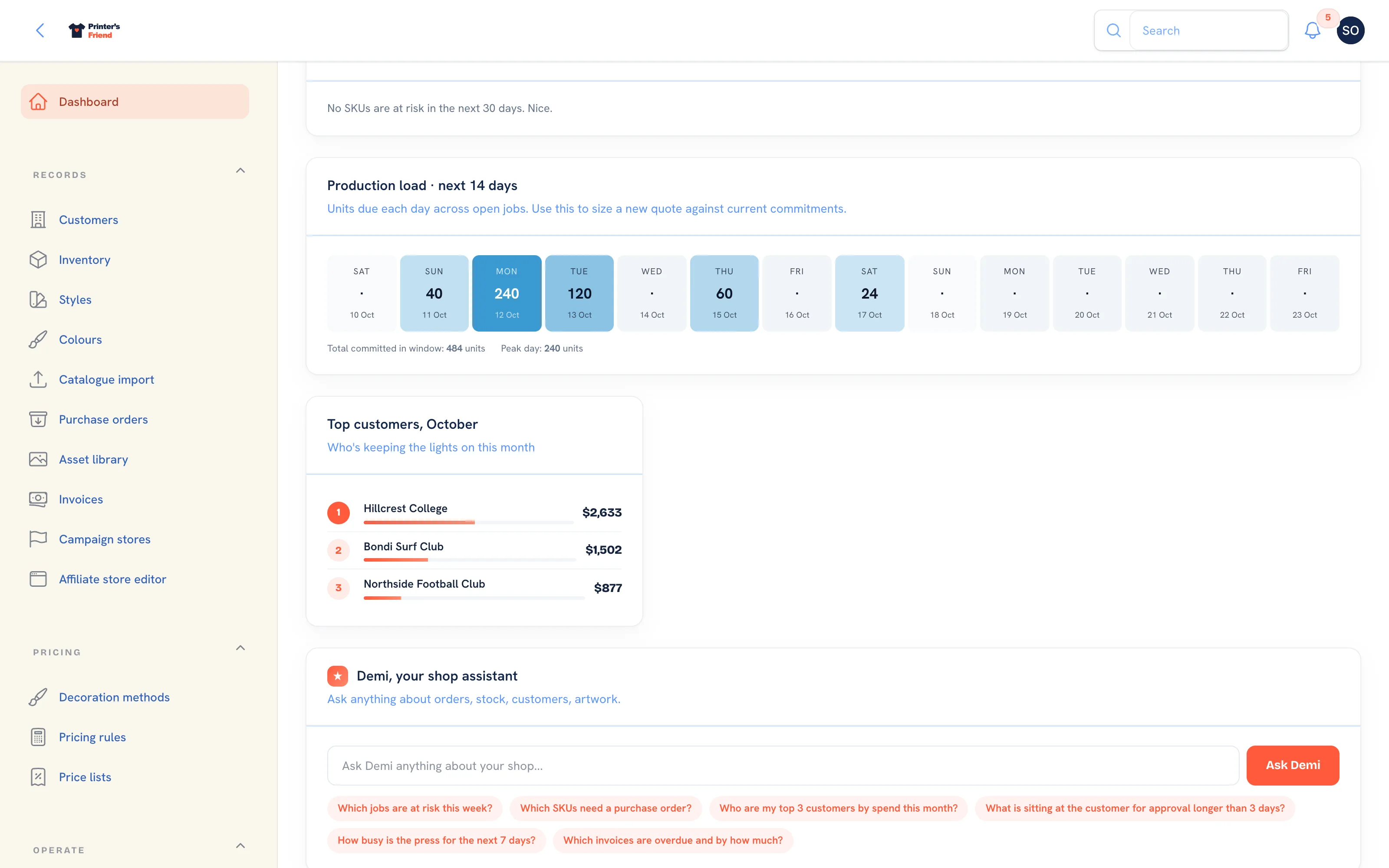Image resolution: width=1389 pixels, height=868 pixels.
Task: Click the Colours brush icon
Action: 39,339
